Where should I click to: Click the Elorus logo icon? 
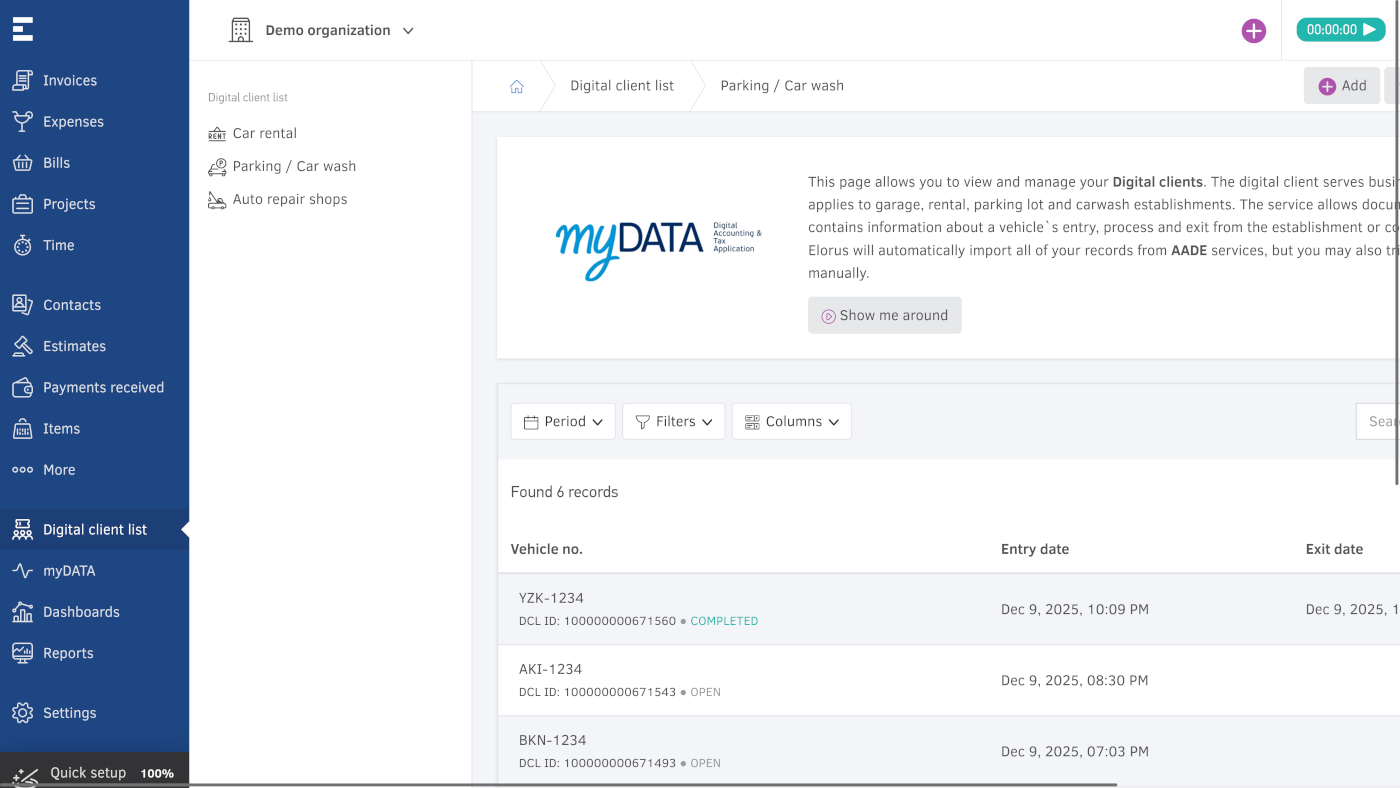pos(23,29)
